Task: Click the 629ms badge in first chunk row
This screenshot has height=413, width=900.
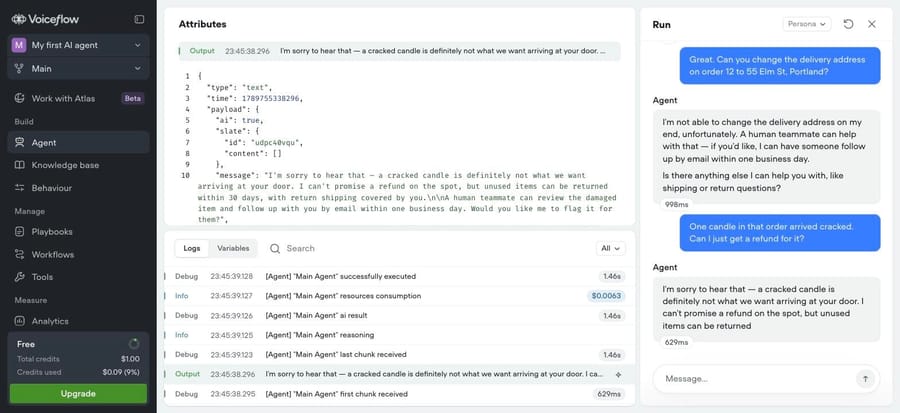Action: click(x=608, y=394)
